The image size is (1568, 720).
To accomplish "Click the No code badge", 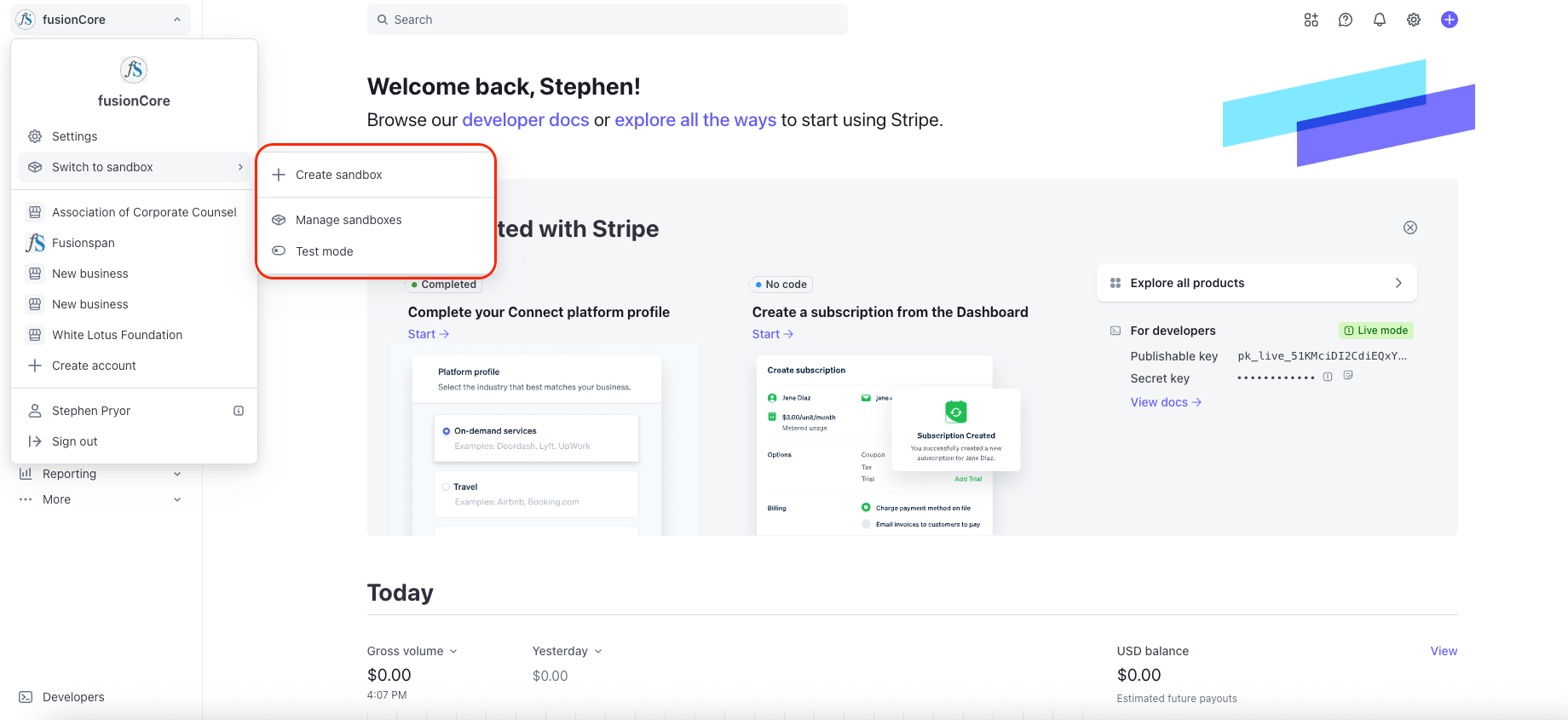I will [781, 285].
